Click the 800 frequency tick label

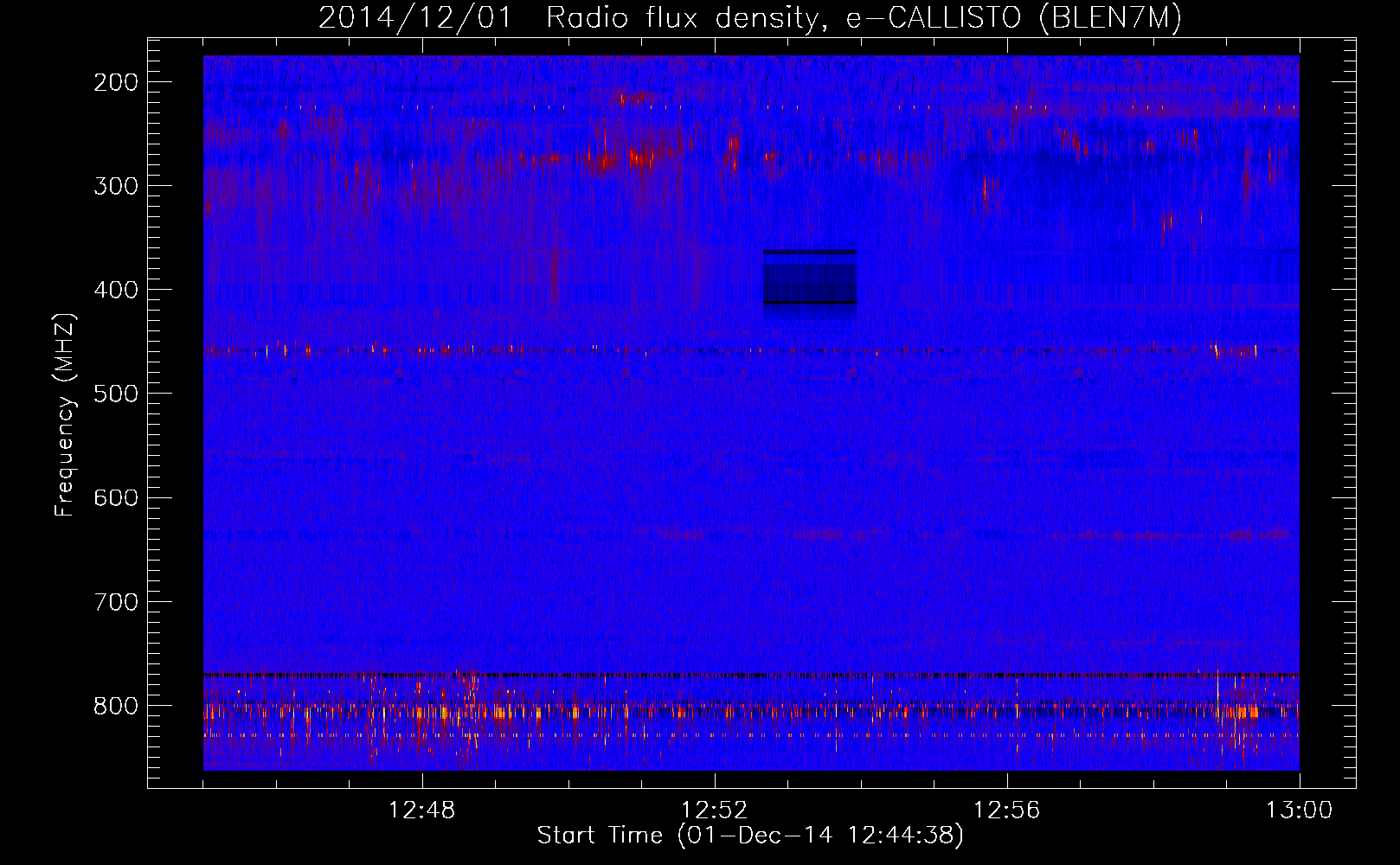click(x=115, y=706)
